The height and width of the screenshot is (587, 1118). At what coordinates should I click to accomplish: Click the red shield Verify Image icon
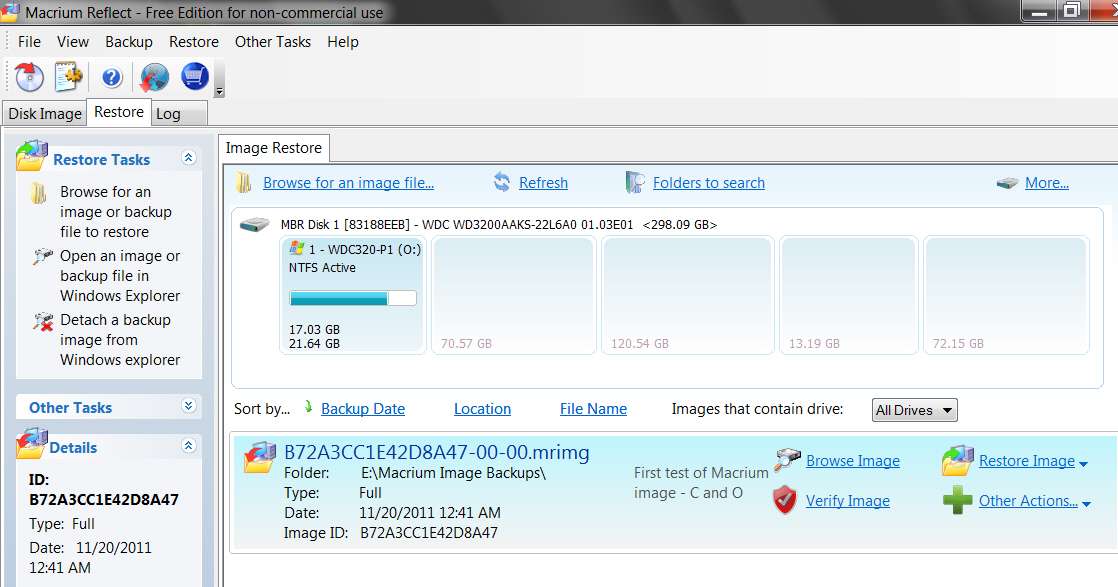coord(784,500)
